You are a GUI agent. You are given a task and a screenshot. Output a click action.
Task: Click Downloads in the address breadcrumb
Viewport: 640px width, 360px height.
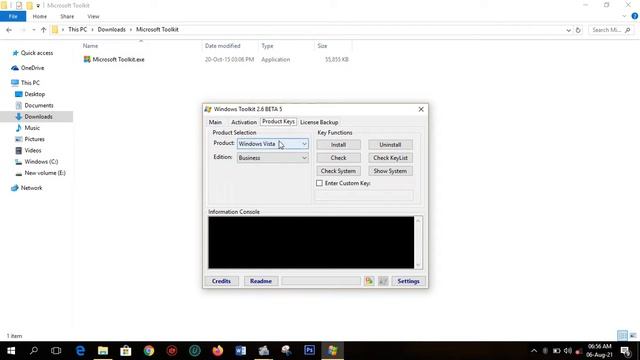(111, 29)
